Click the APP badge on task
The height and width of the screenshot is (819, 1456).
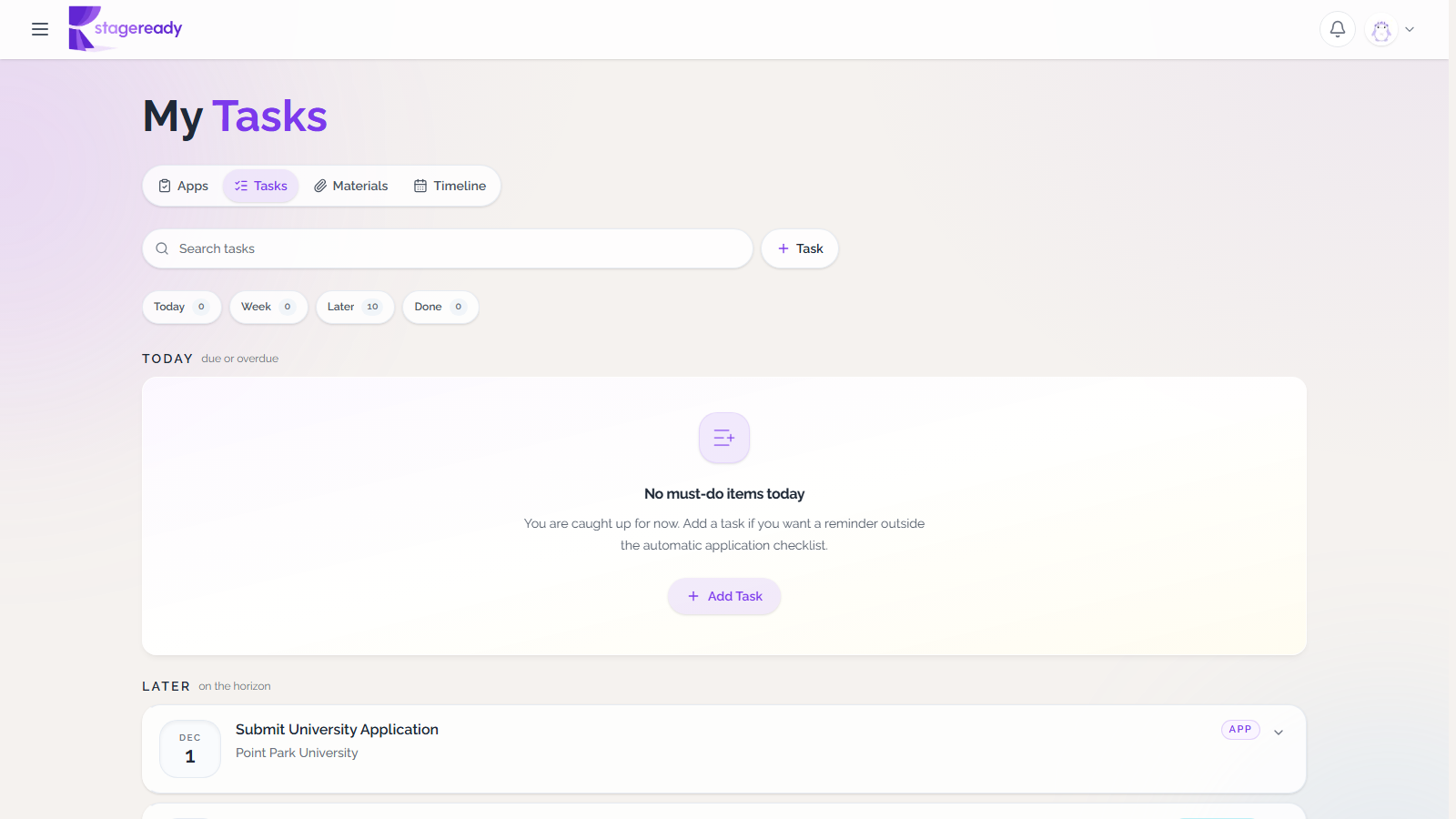(x=1240, y=729)
